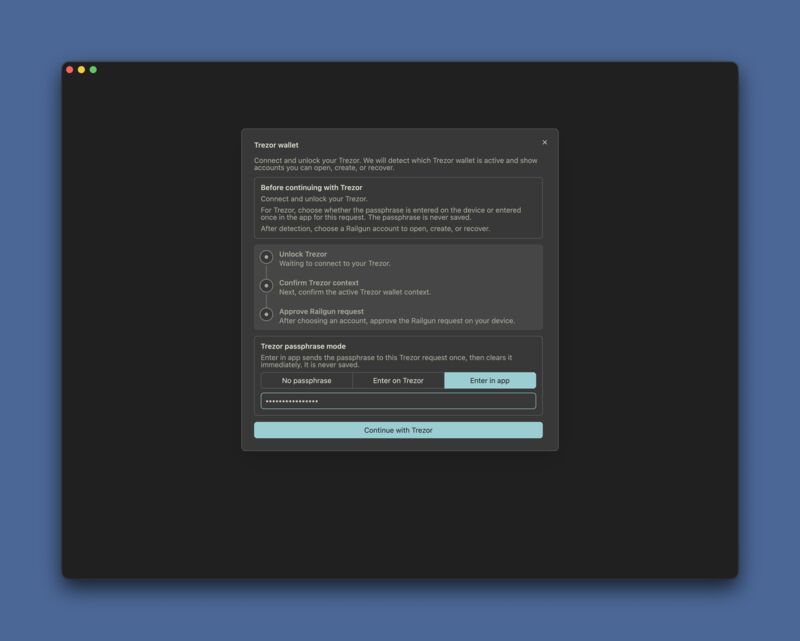Focus the masked passphrase input field
Image resolution: width=800 pixels, height=641 pixels.
pos(398,401)
